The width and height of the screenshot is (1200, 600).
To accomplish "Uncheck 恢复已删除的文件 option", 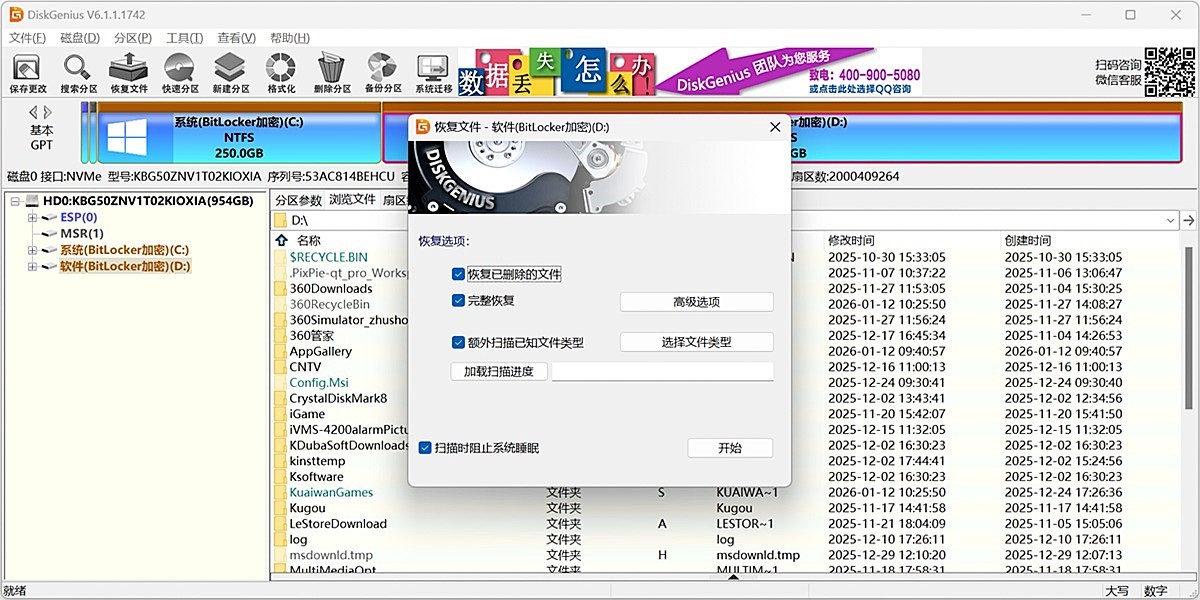I will point(456,273).
